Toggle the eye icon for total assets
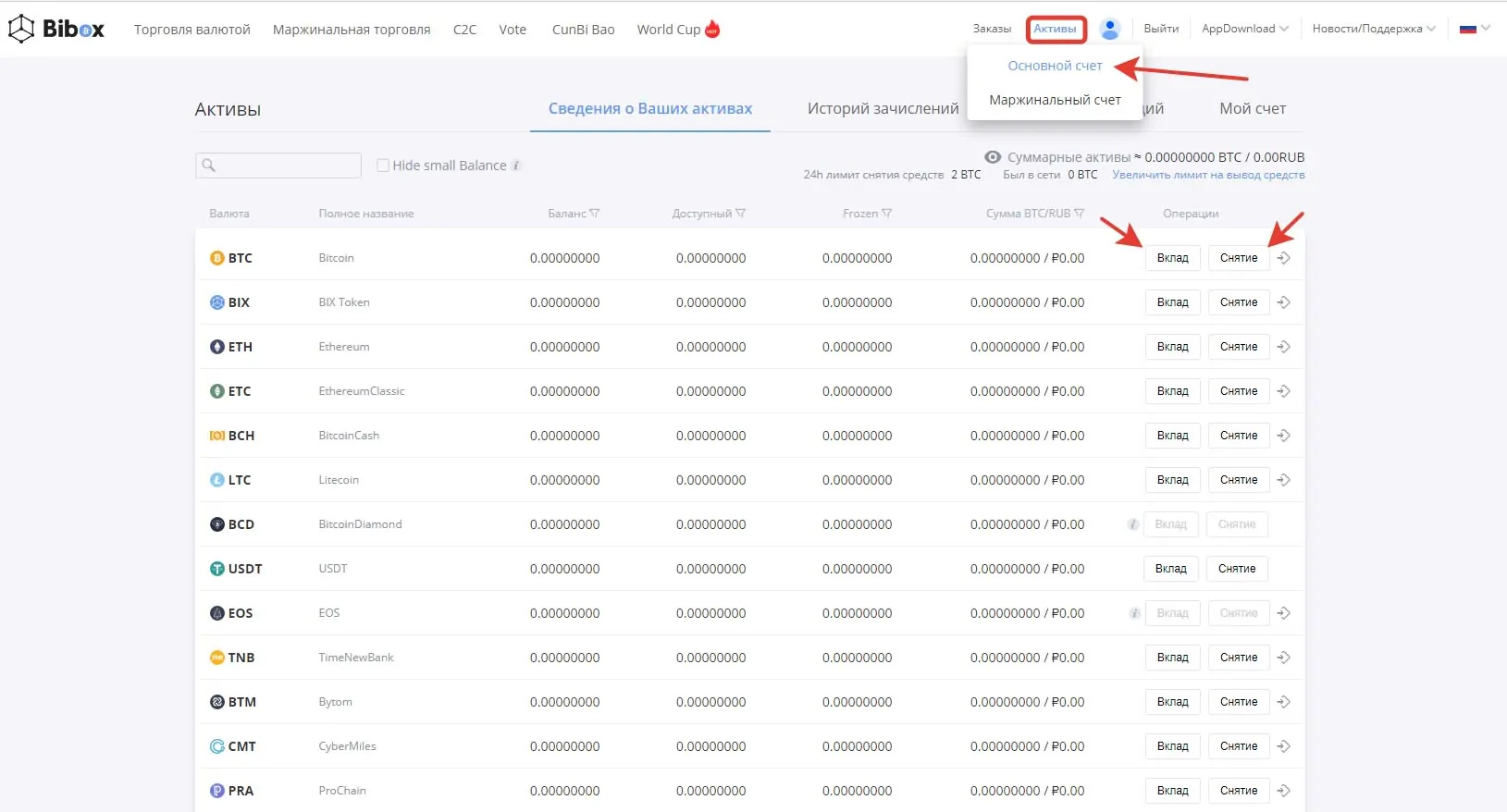Viewport: 1507px width, 812px height. click(x=993, y=157)
